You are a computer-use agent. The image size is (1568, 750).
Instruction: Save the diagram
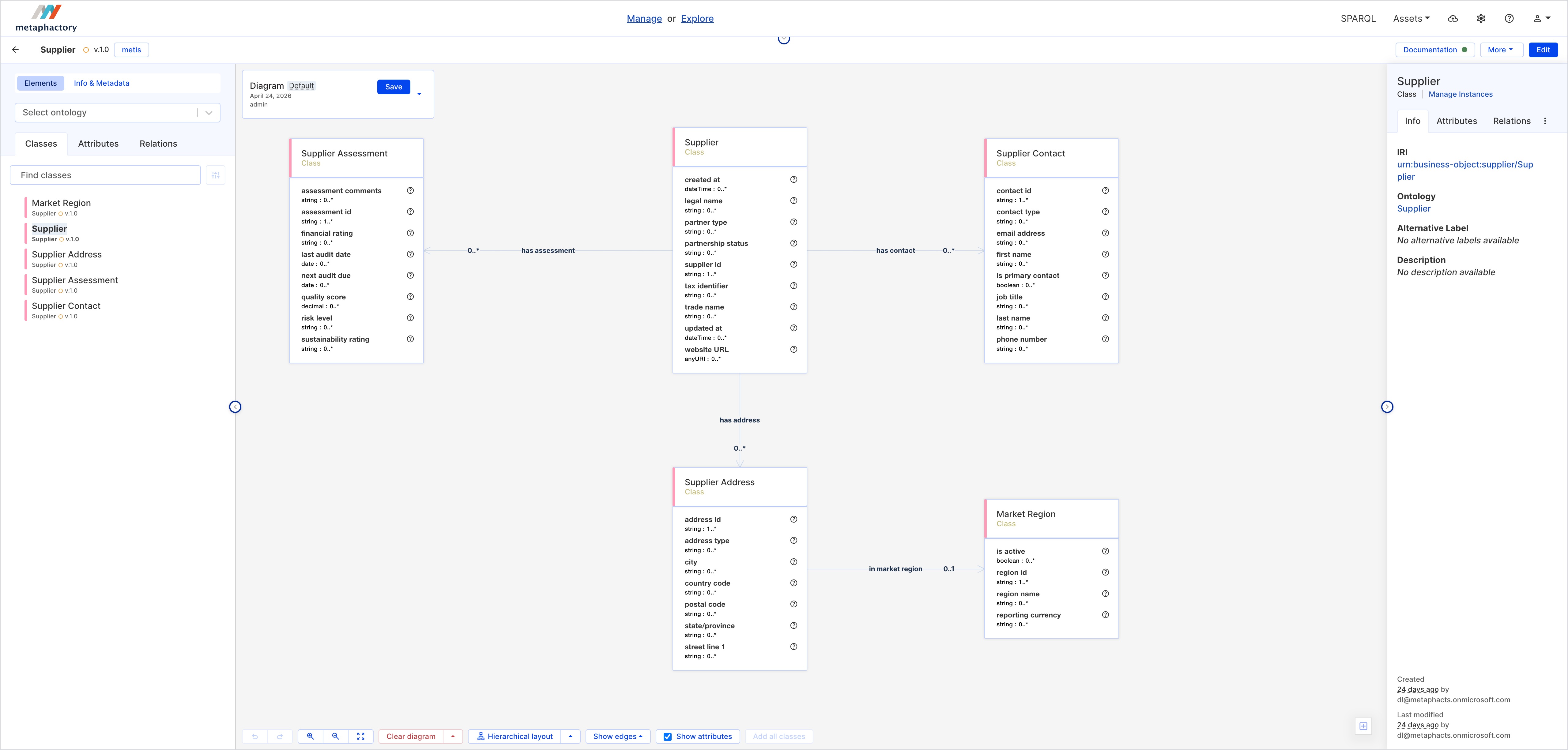(394, 87)
